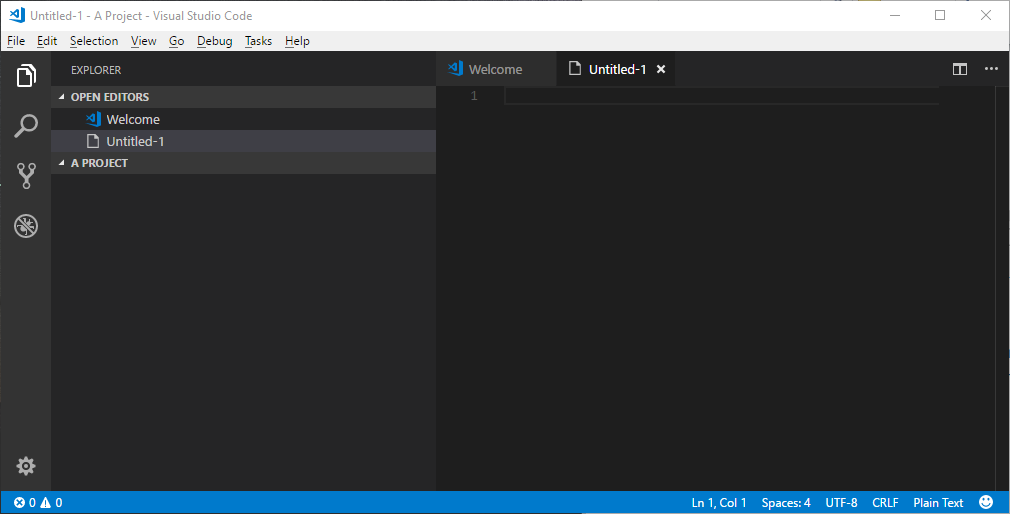Open the Source Control view
The image size is (1010, 514).
click(x=26, y=175)
